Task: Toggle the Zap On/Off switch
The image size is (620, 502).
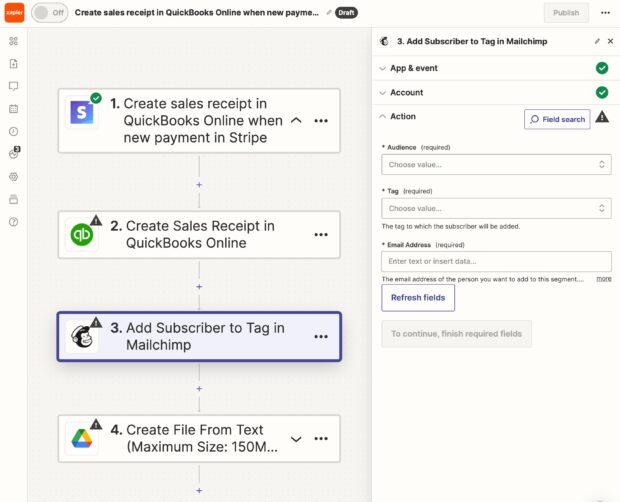Action: click(49, 13)
